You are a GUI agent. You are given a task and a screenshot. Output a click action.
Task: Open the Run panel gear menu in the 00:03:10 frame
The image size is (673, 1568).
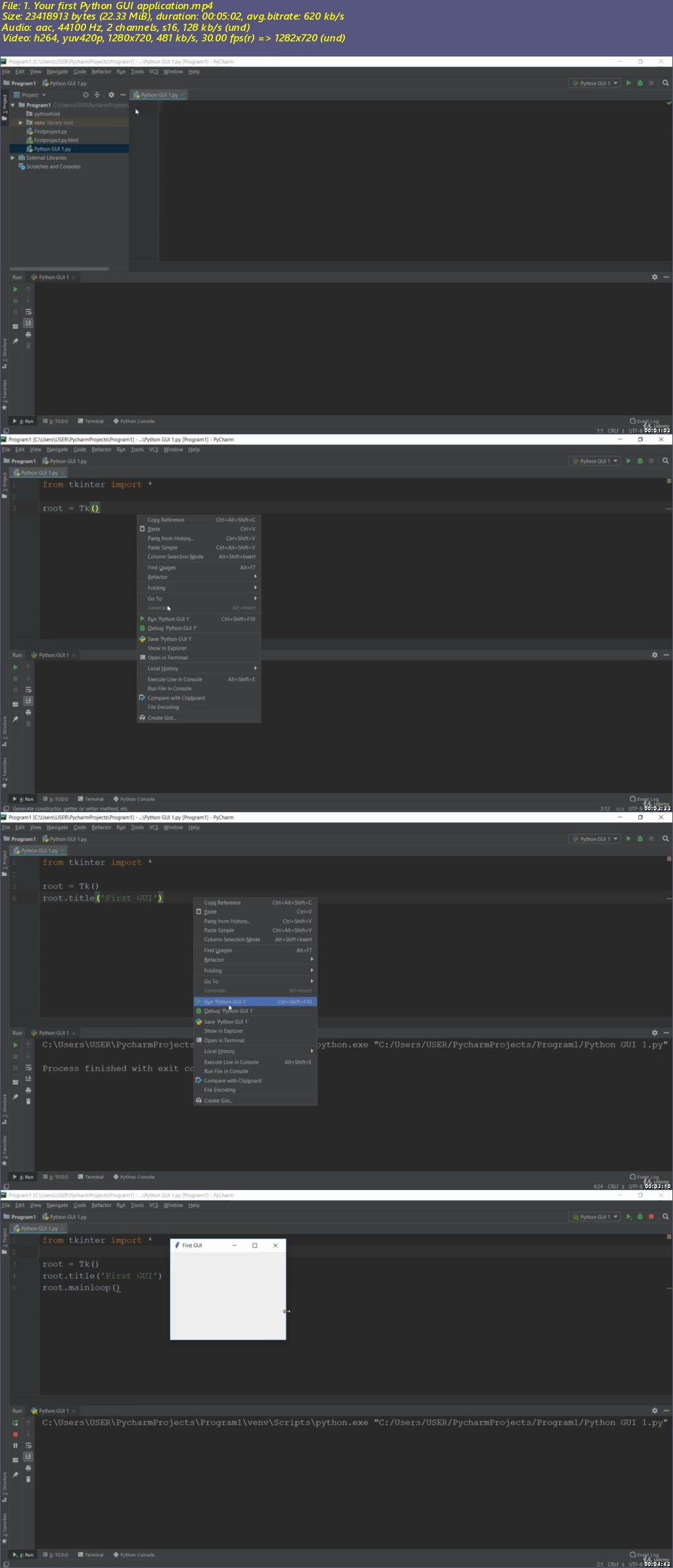coord(655,1033)
